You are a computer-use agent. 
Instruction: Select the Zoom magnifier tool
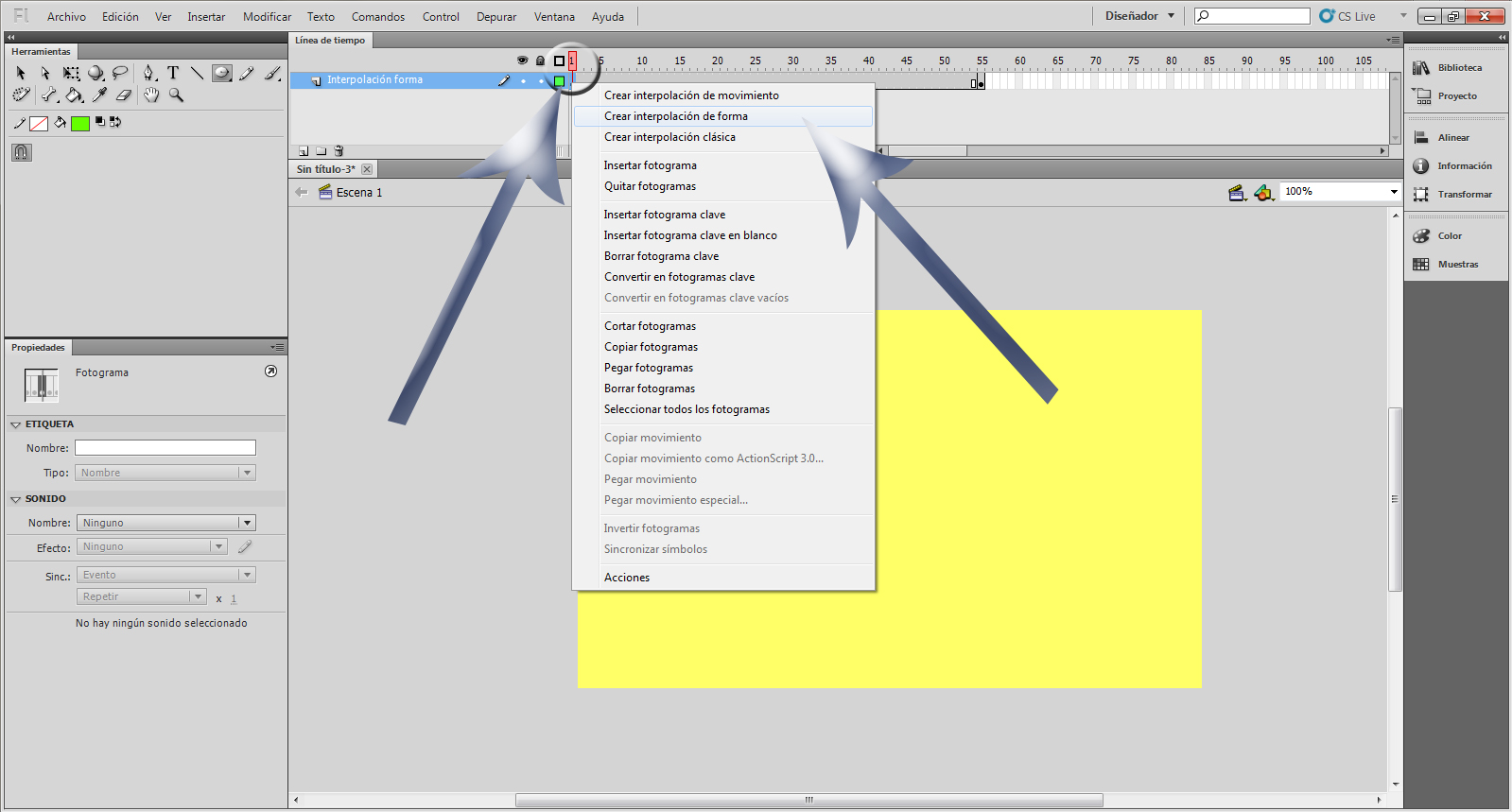176,95
